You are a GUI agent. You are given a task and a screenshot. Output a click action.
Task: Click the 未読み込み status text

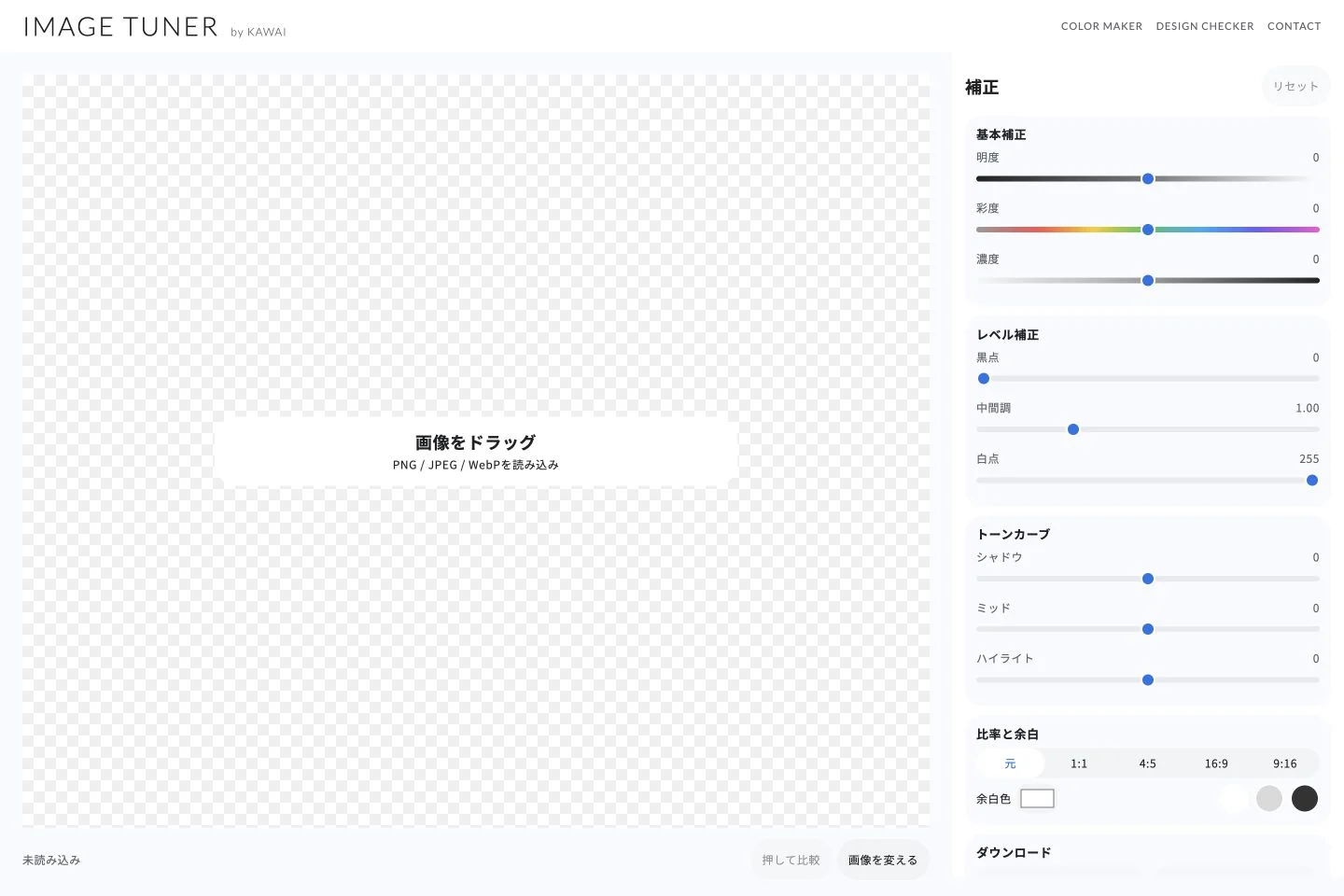[x=51, y=861]
